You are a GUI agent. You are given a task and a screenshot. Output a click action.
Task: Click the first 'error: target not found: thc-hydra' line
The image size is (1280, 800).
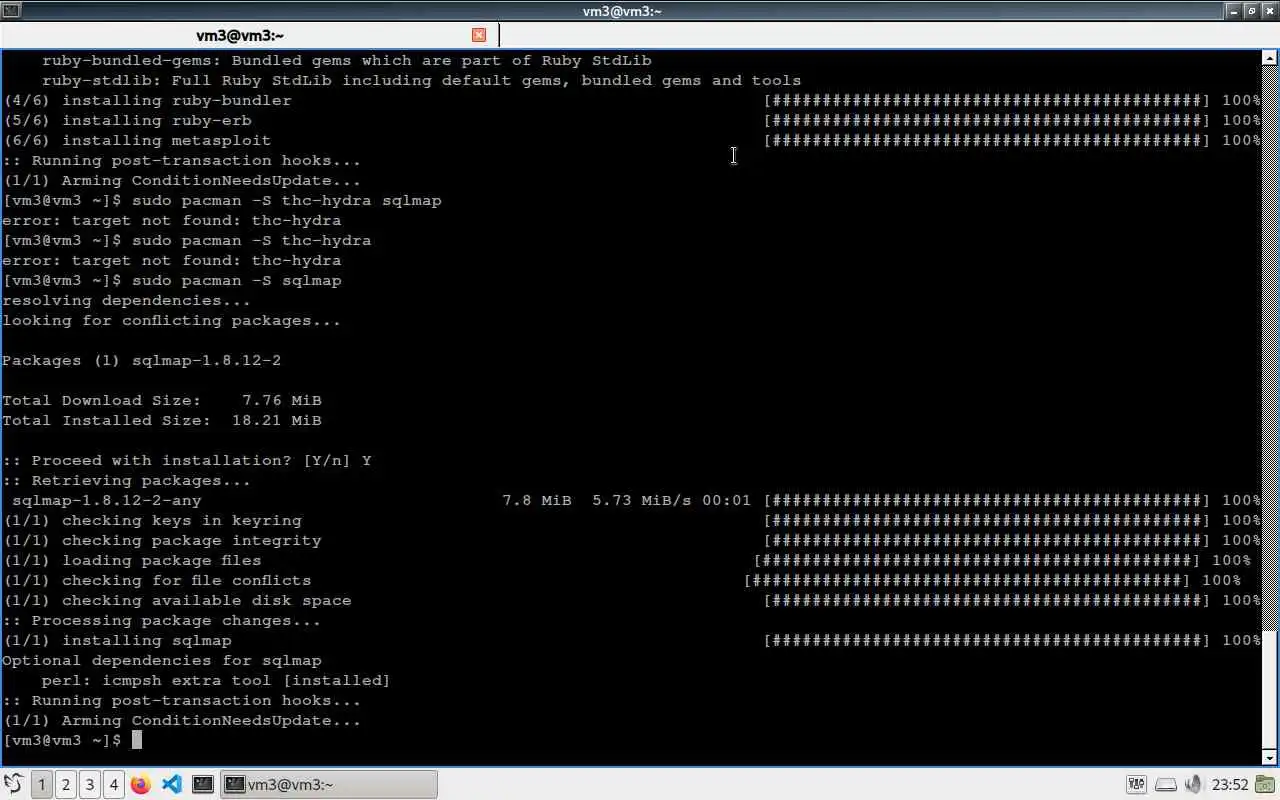(172, 220)
